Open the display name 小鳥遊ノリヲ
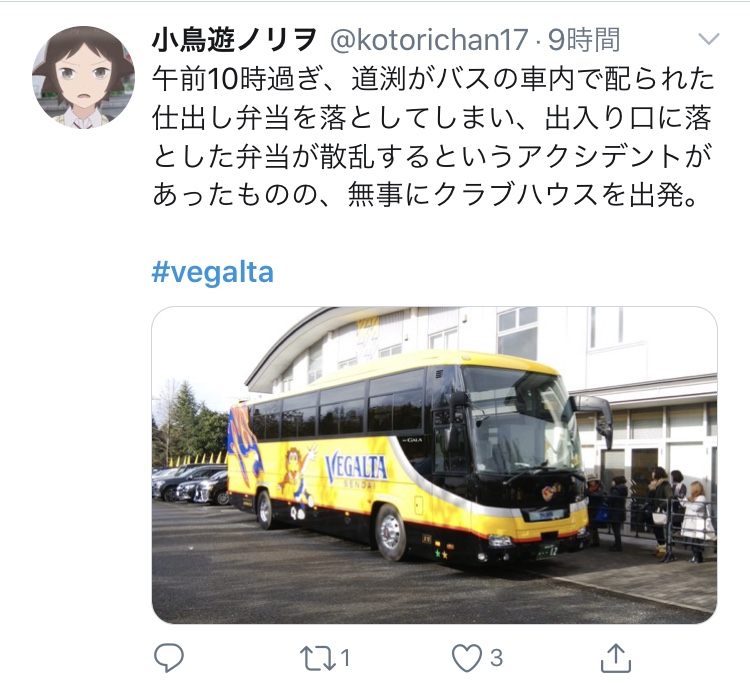The image size is (750, 689). (x=234, y=40)
